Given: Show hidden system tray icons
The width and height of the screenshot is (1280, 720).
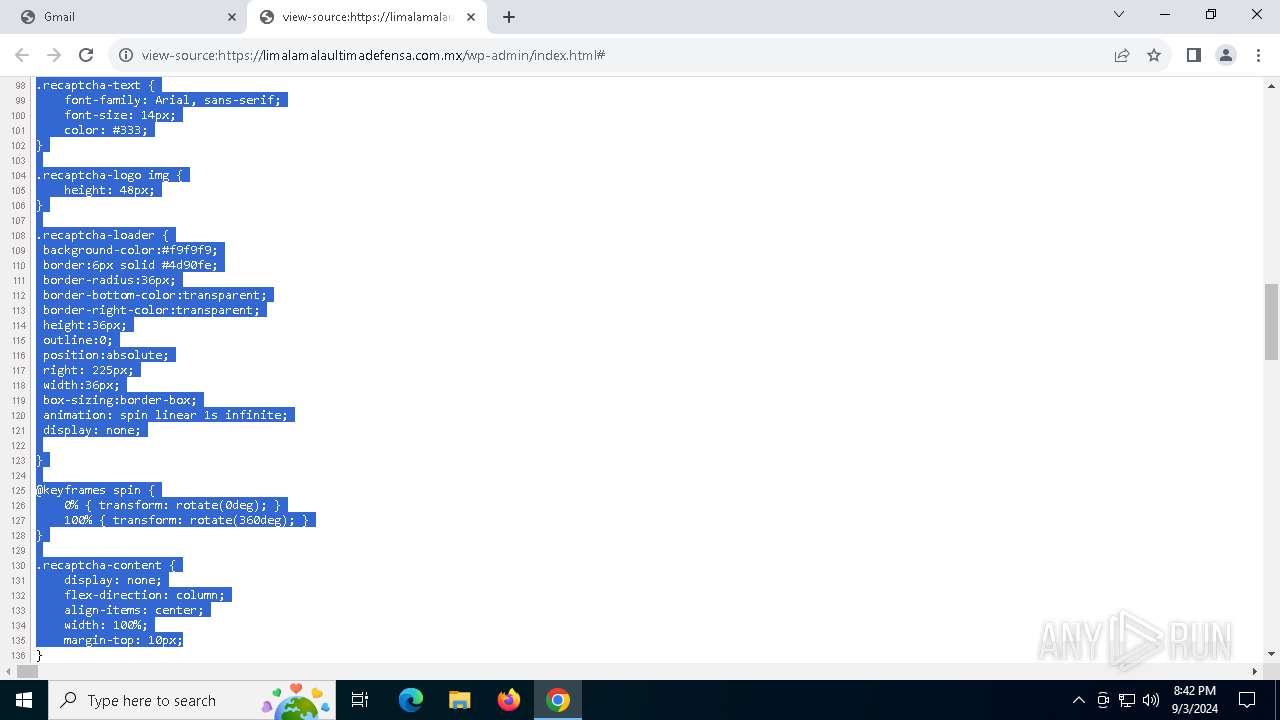Looking at the screenshot, I should tap(1079, 700).
